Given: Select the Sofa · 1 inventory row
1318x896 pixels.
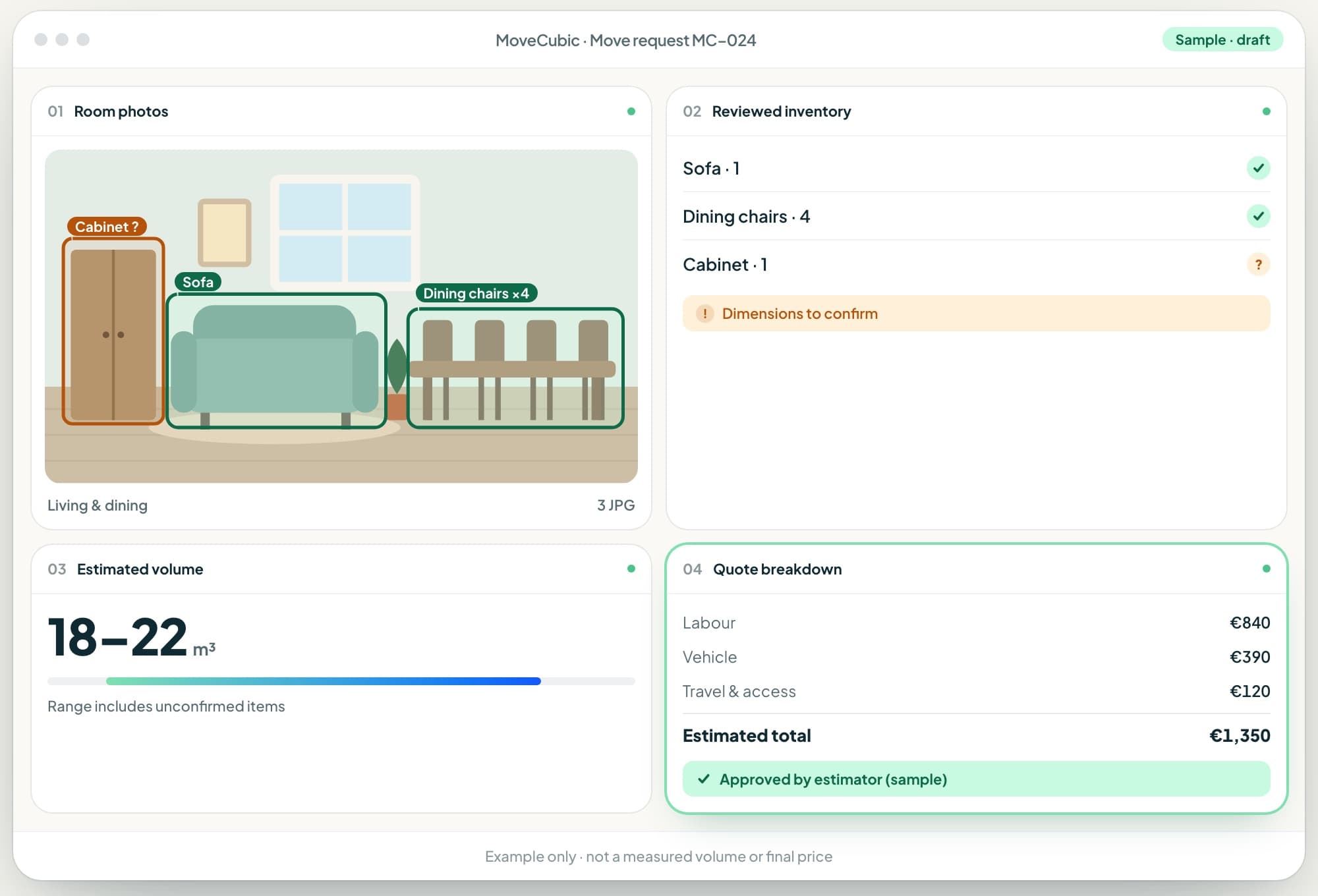Looking at the screenshot, I should [976, 168].
